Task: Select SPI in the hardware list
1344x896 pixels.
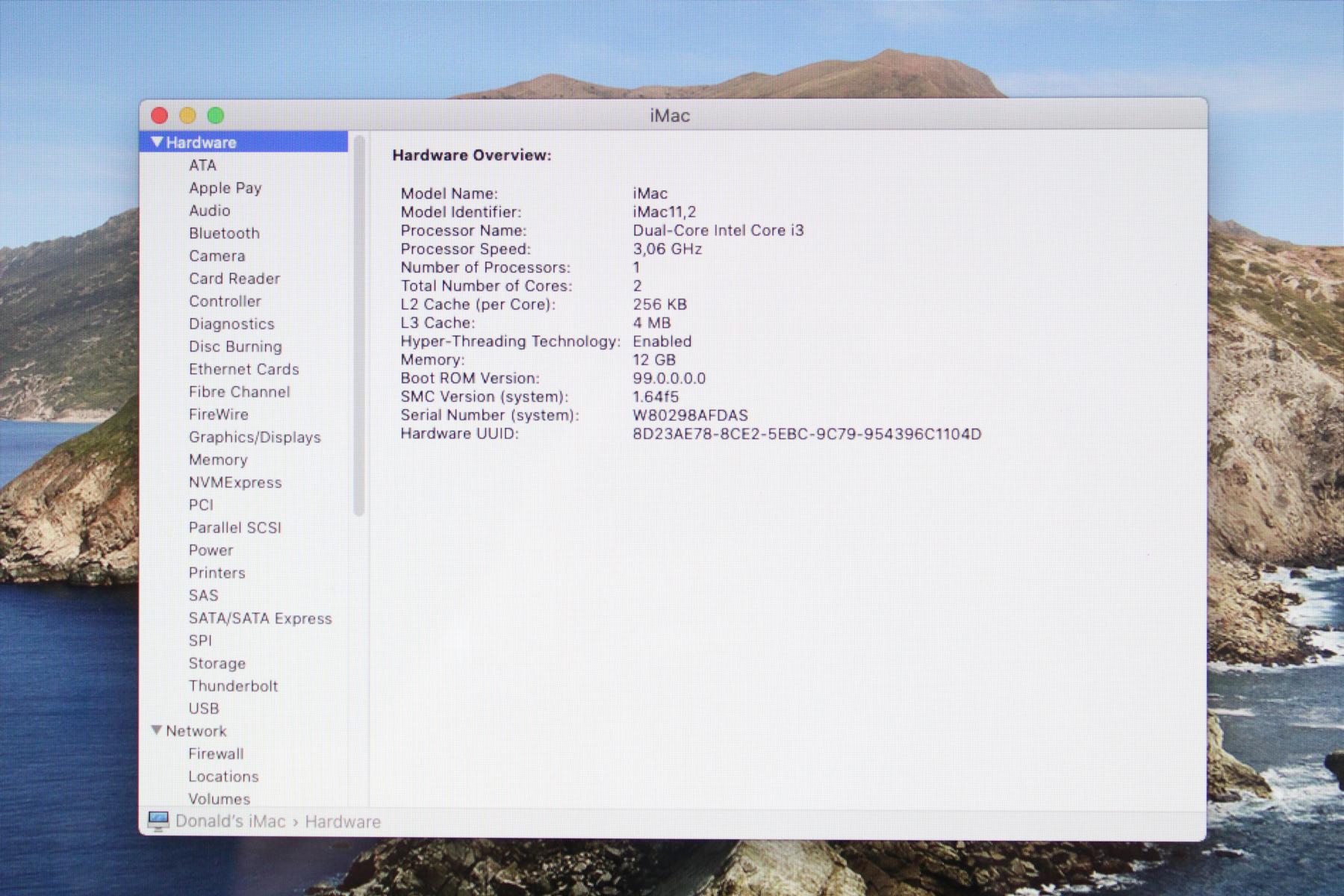Action: pyautogui.click(x=200, y=641)
